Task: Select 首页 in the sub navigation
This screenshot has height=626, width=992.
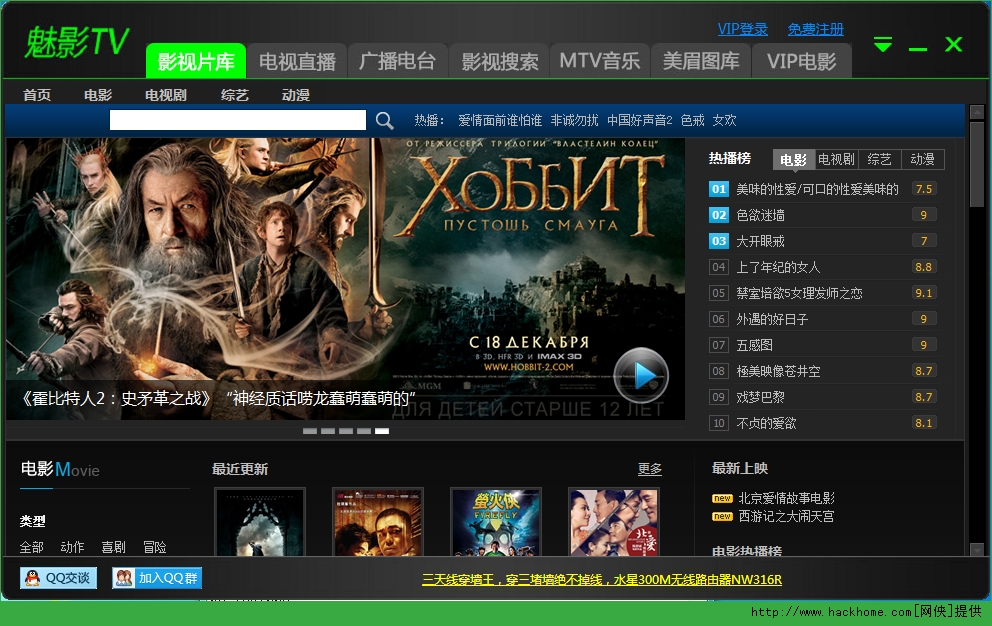Action: 37,95
